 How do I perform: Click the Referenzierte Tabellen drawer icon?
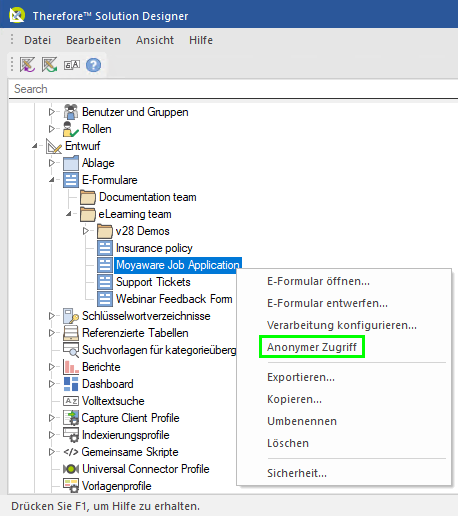click(x=71, y=333)
